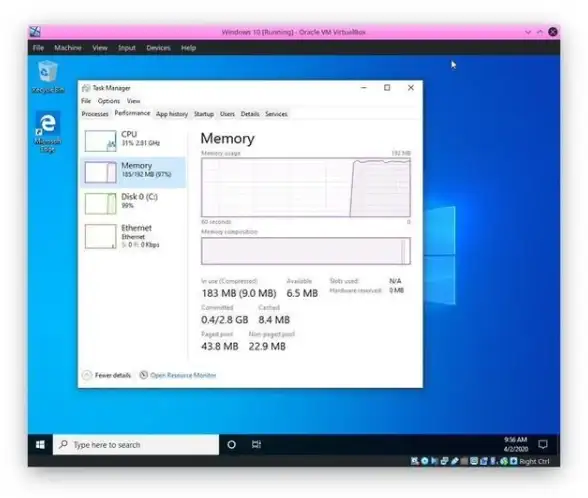The height and width of the screenshot is (498, 588).
Task: Open VirtualBox Devices menu
Action: tap(158, 48)
